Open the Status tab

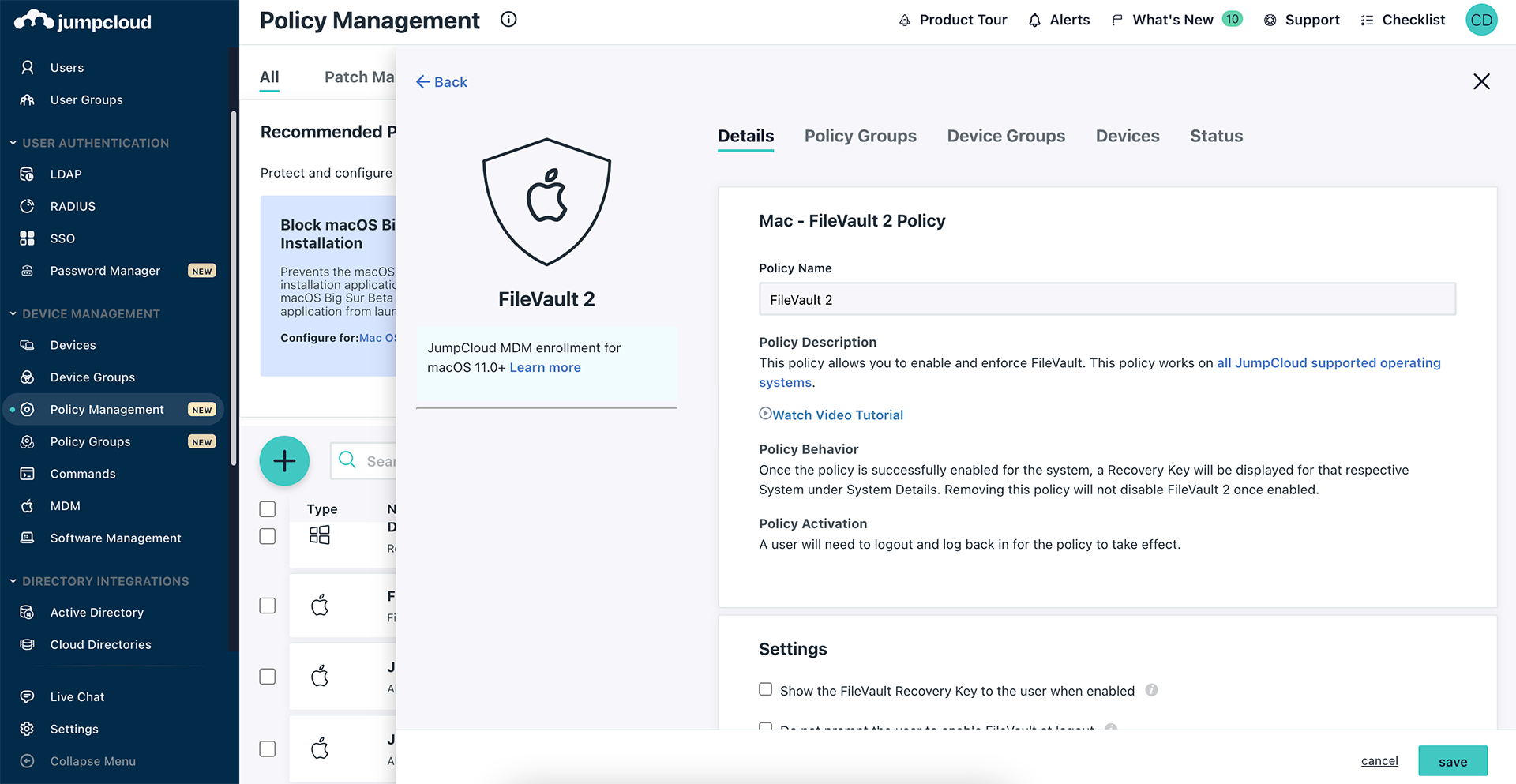pos(1216,136)
